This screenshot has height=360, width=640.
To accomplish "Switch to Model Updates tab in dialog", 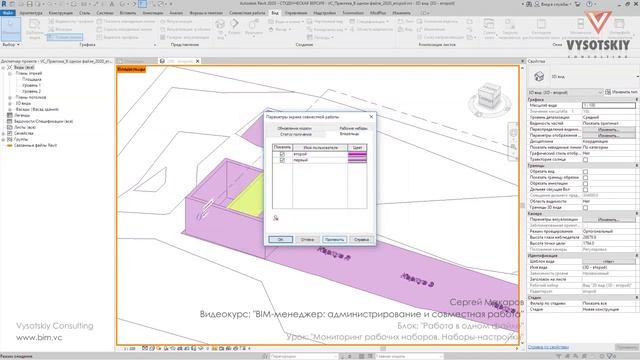I will click(x=294, y=128).
